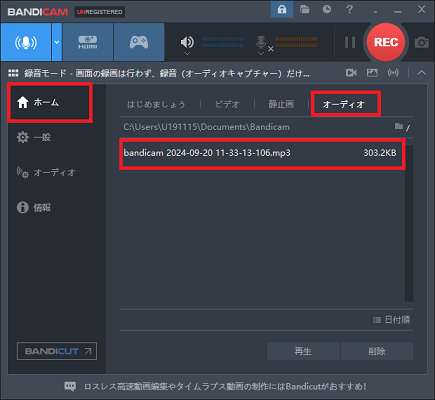This screenshot has height=400, width=435.
Task: Click the image status icon
Action: point(372,73)
